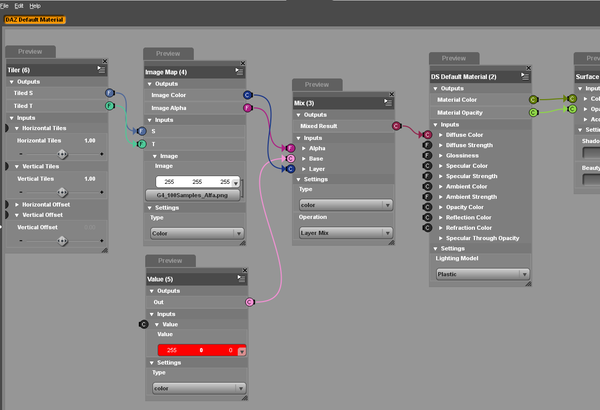
Task: Click the white 255 255 255 image color swatch
Action: pos(197,182)
